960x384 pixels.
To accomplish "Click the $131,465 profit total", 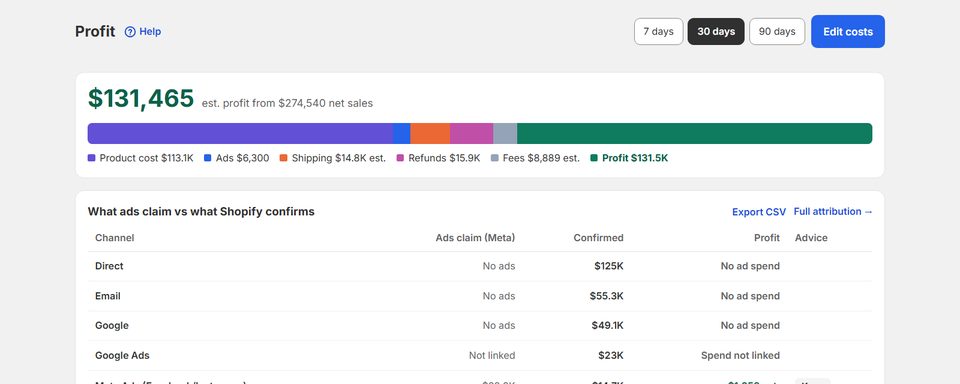I will 141,98.
